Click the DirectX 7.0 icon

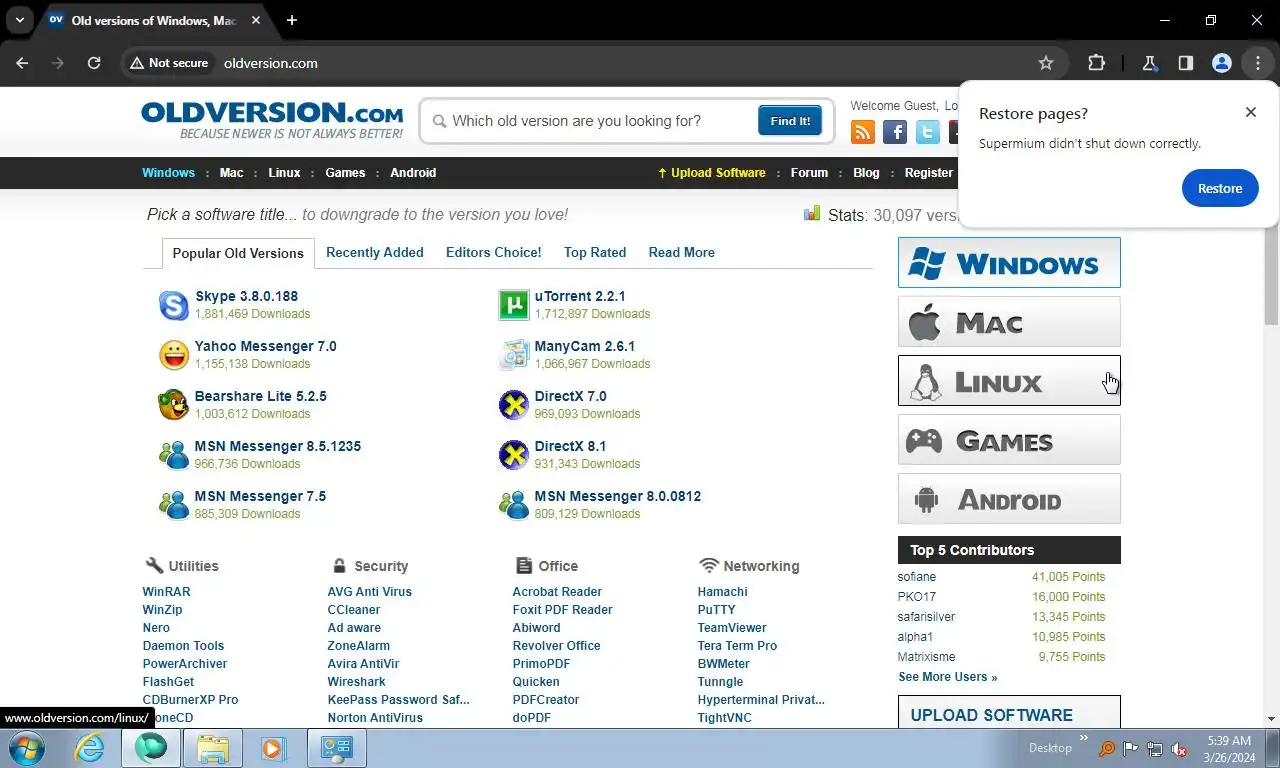tap(514, 405)
